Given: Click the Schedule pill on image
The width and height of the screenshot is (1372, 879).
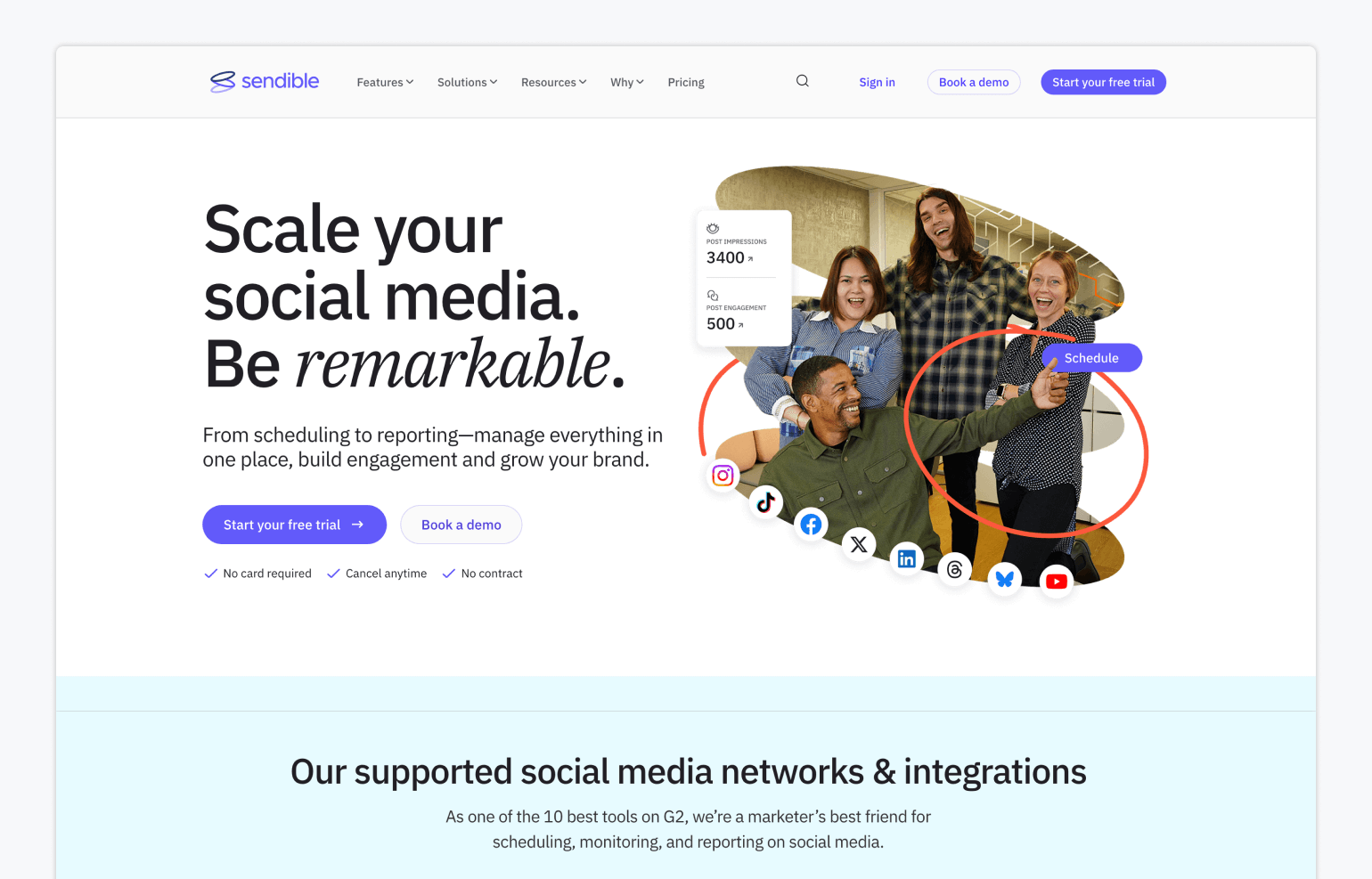Looking at the screenshot, I should (x=1091, y=358).
